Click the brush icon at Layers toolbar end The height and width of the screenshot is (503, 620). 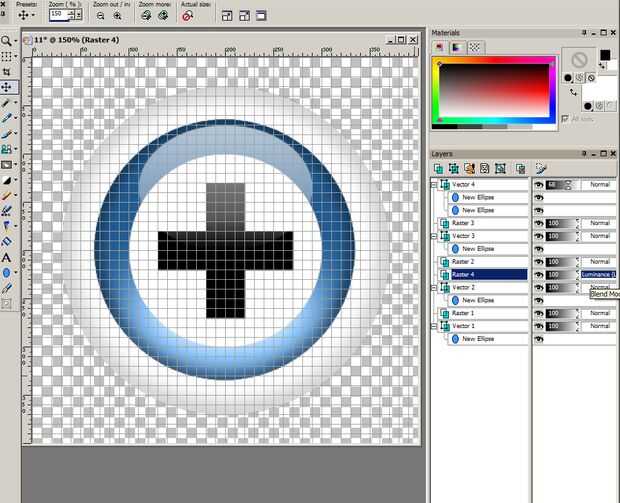[x=541, y=169]
